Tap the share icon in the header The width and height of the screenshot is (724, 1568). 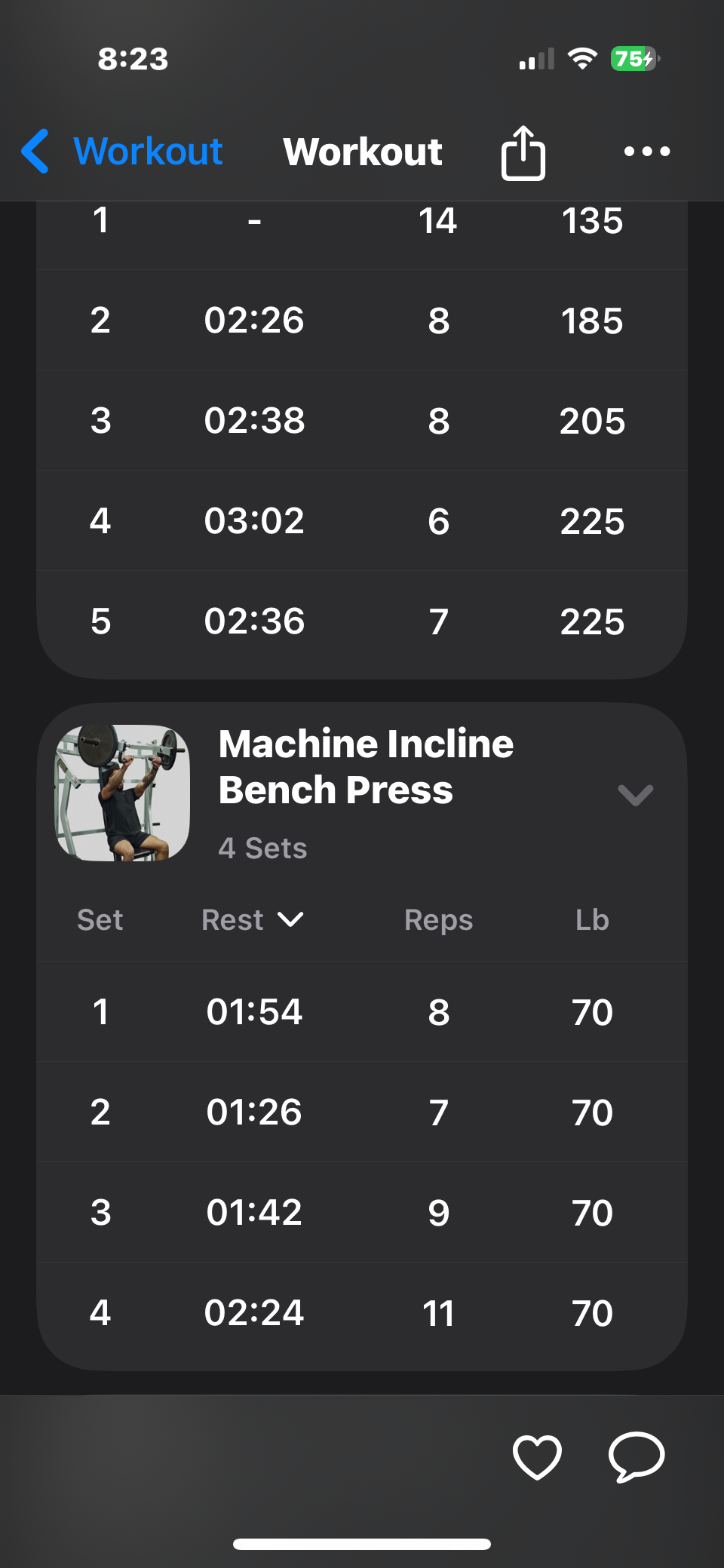tap(523, 152)
